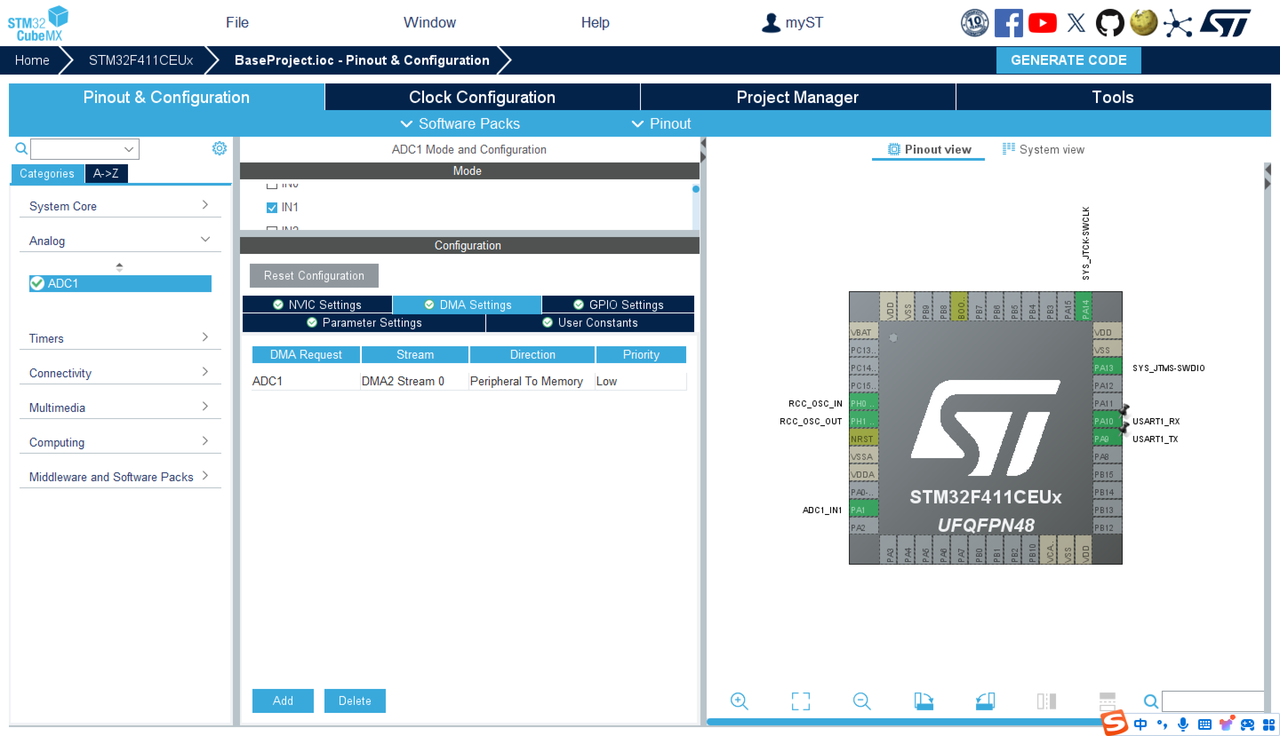The width and height of the screenshot is (1280, 736).
Task: Click the pin icon next to USART1_RX
Action: coord(1125,411)
